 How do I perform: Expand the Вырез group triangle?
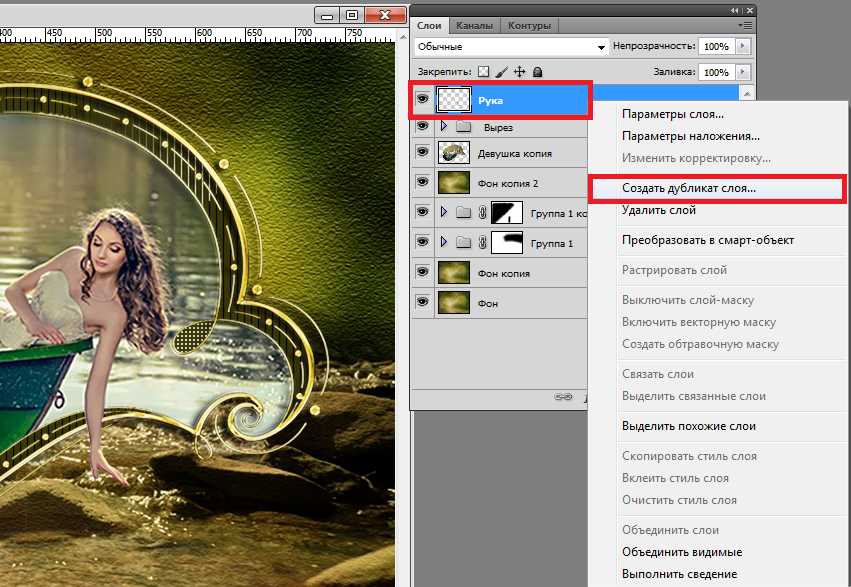point(444,126)
